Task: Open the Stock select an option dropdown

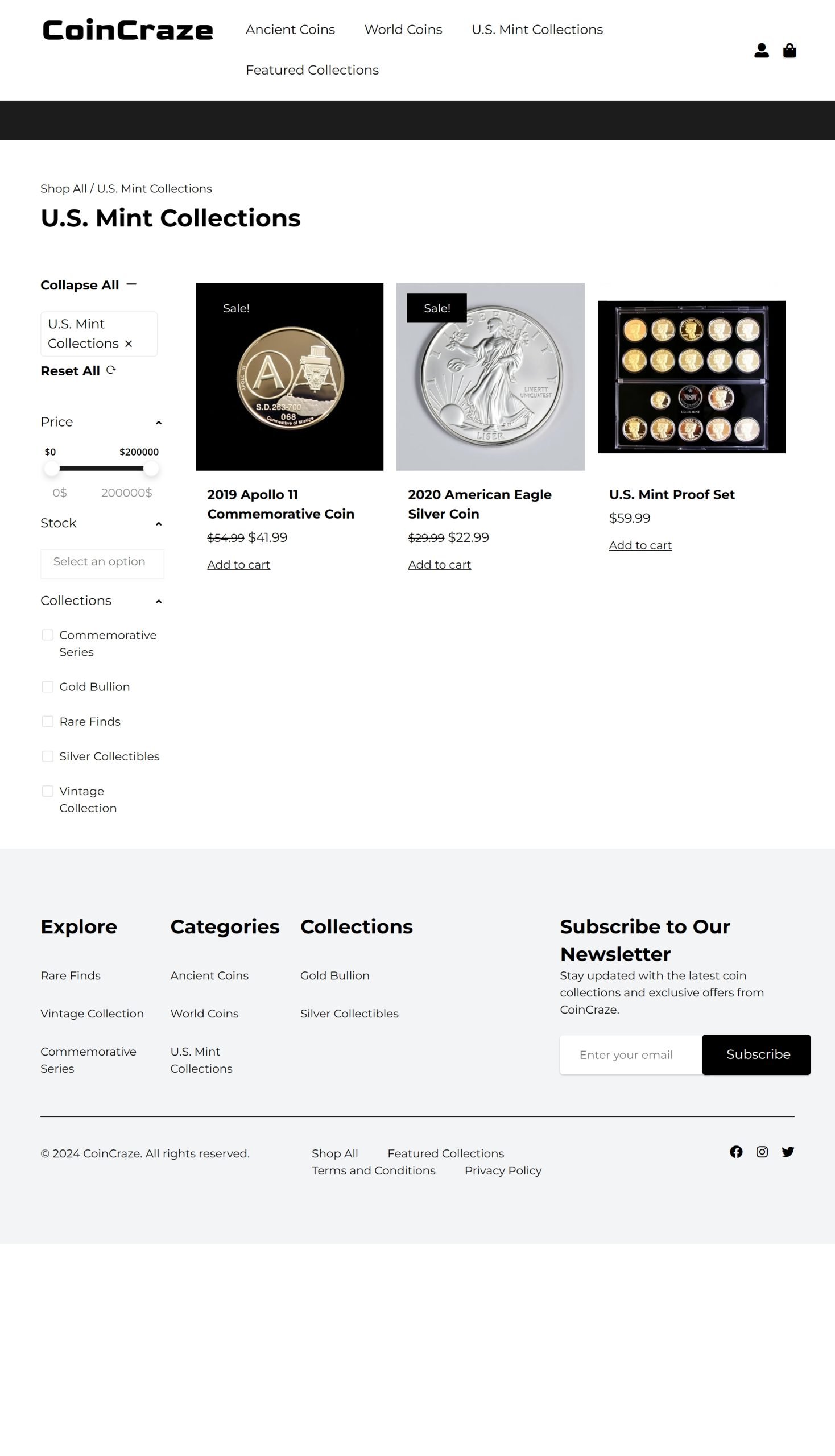Action: [102, 562]
